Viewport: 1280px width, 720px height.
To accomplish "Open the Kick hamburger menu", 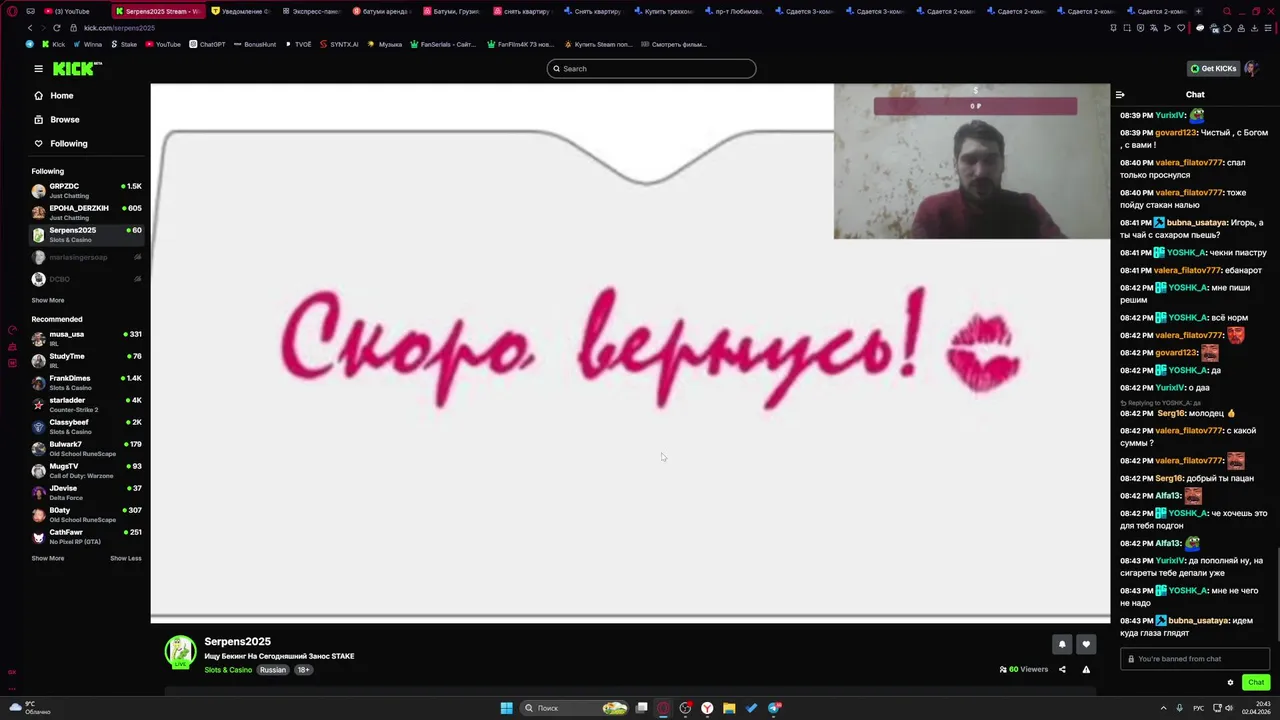I will coord(38,69).
